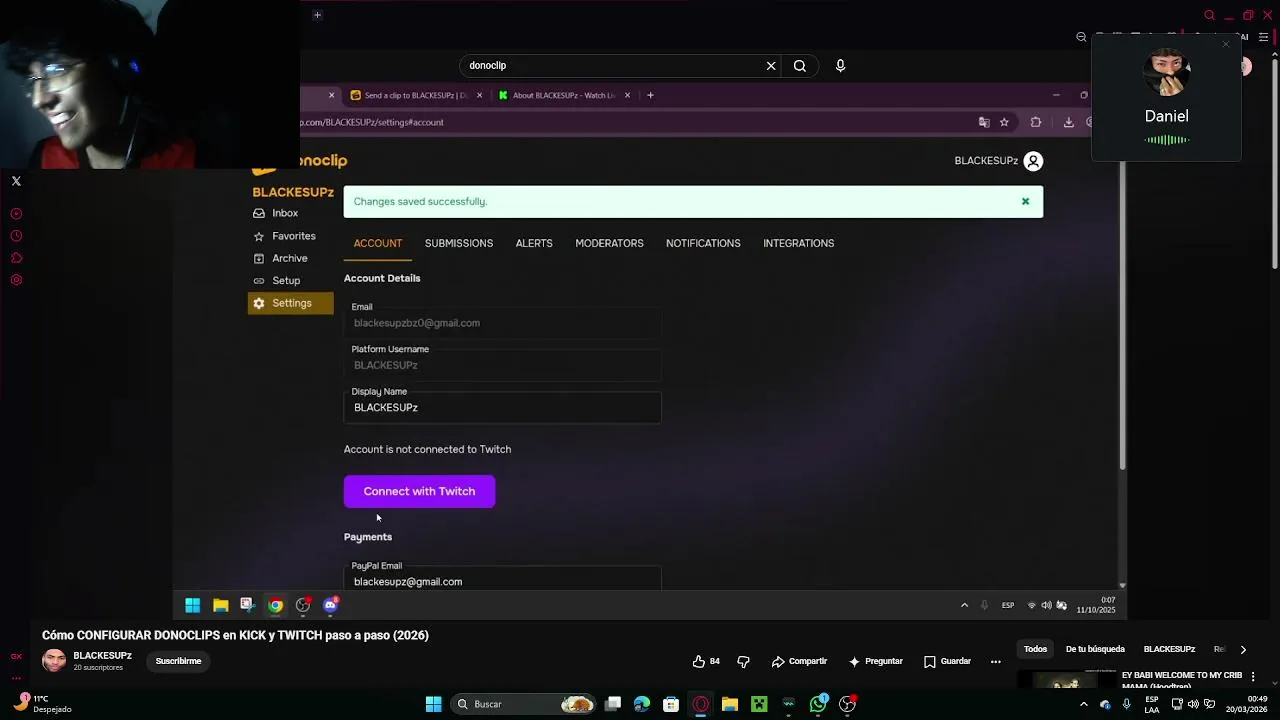
Task: Click the settings#account address bar URL
Action: coord(372,122)
